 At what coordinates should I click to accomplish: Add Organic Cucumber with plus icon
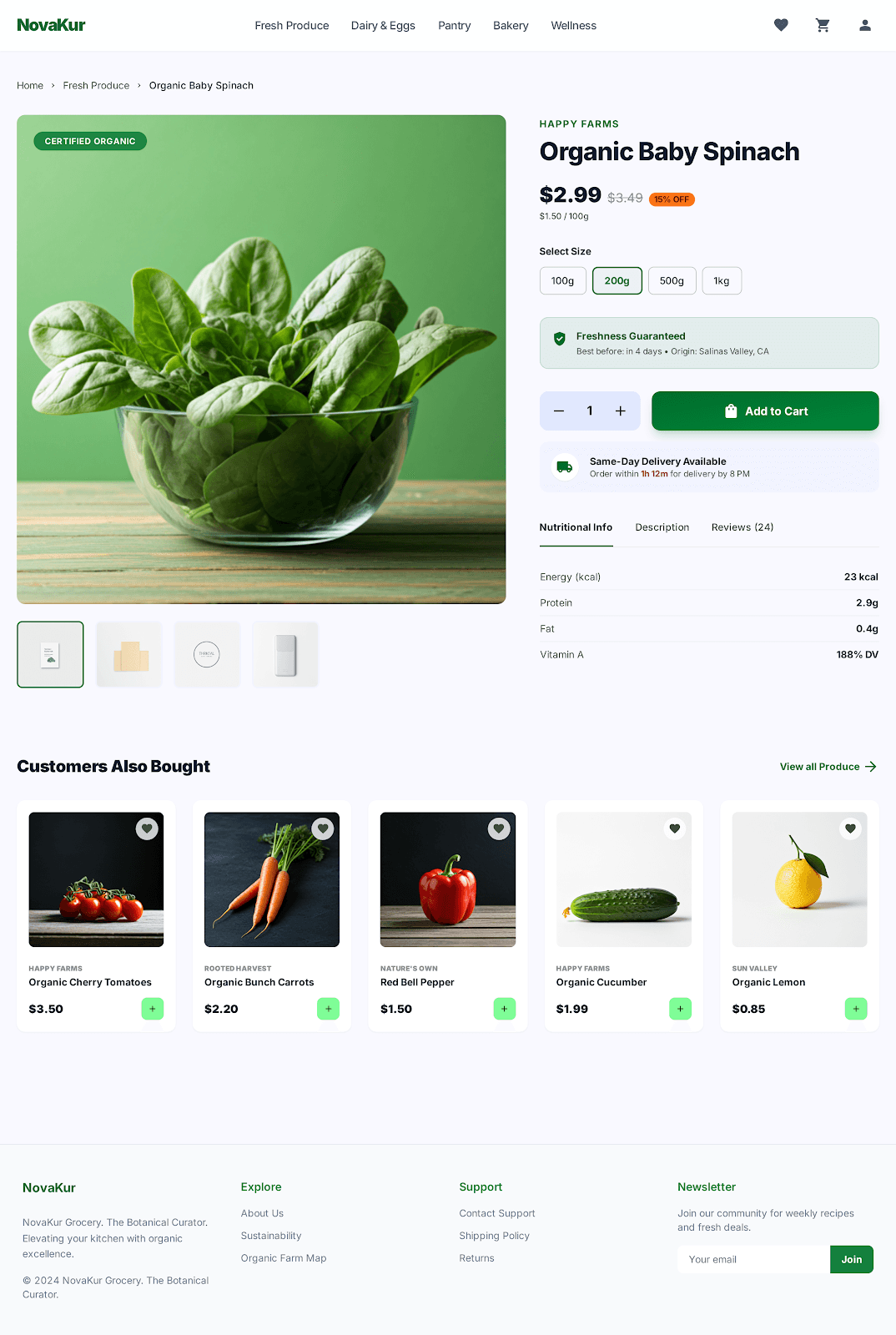680,1009
